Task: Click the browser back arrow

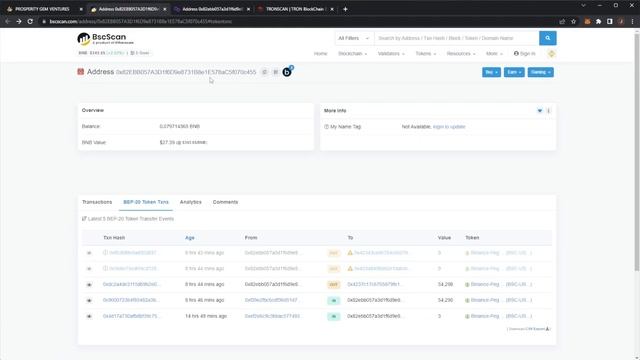Action: pos(8,21)
